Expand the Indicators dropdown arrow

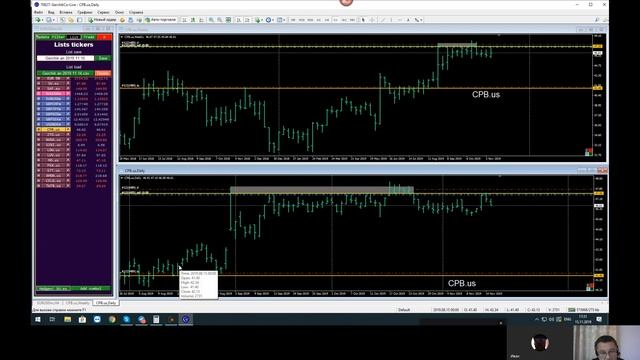point(262,20)
